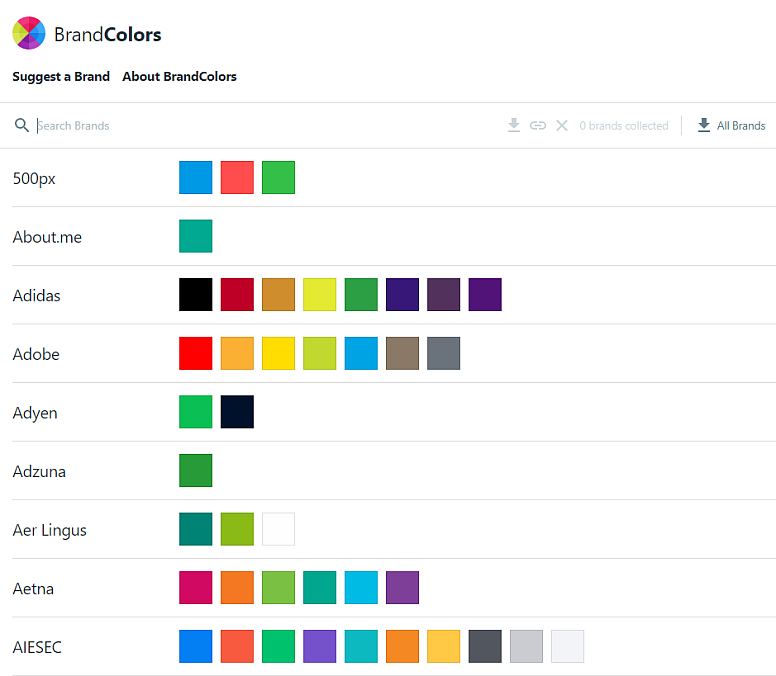Copy the About.me teal swatch

point(195,236)
